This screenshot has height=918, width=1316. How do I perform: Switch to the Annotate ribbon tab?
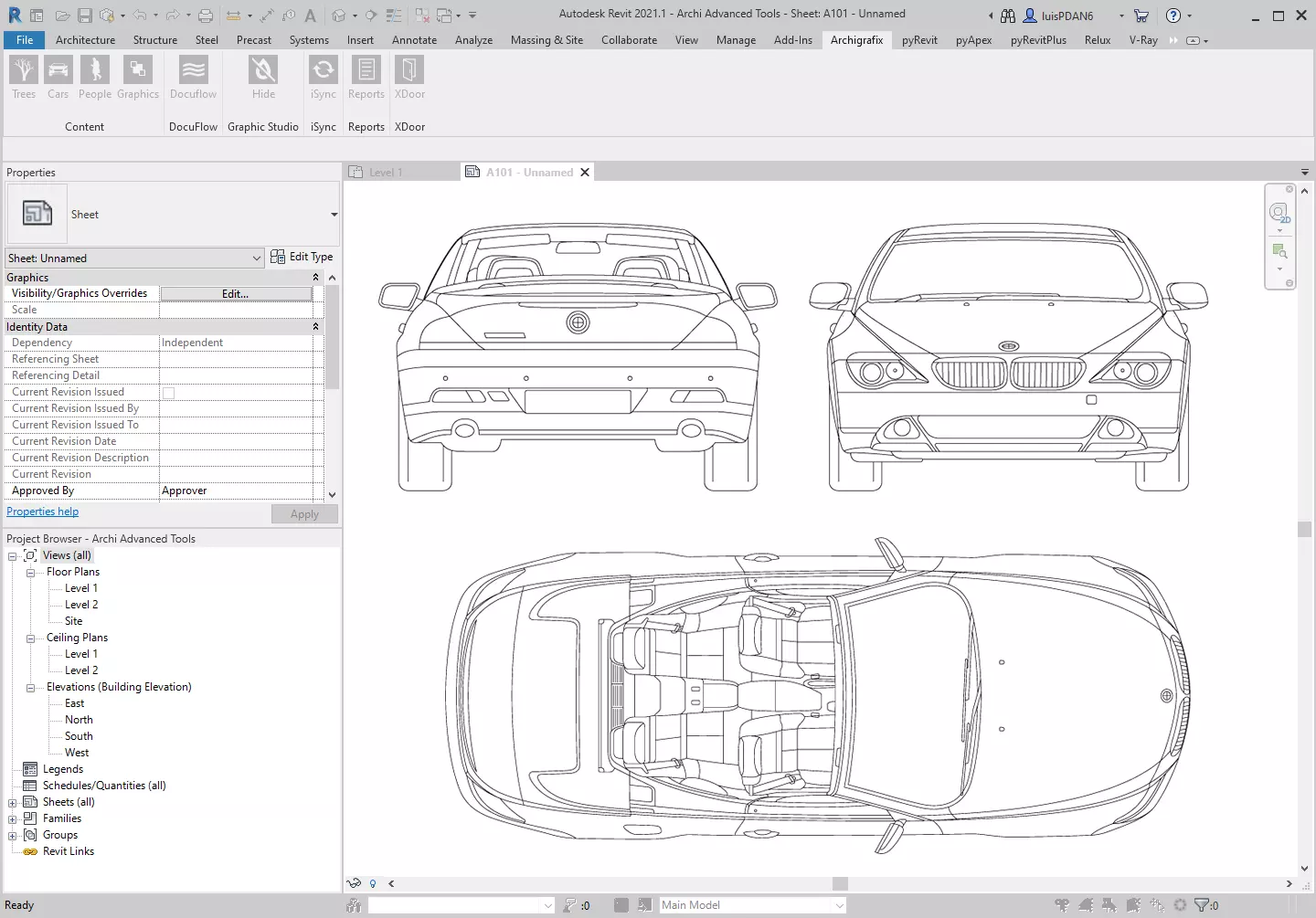414,40
